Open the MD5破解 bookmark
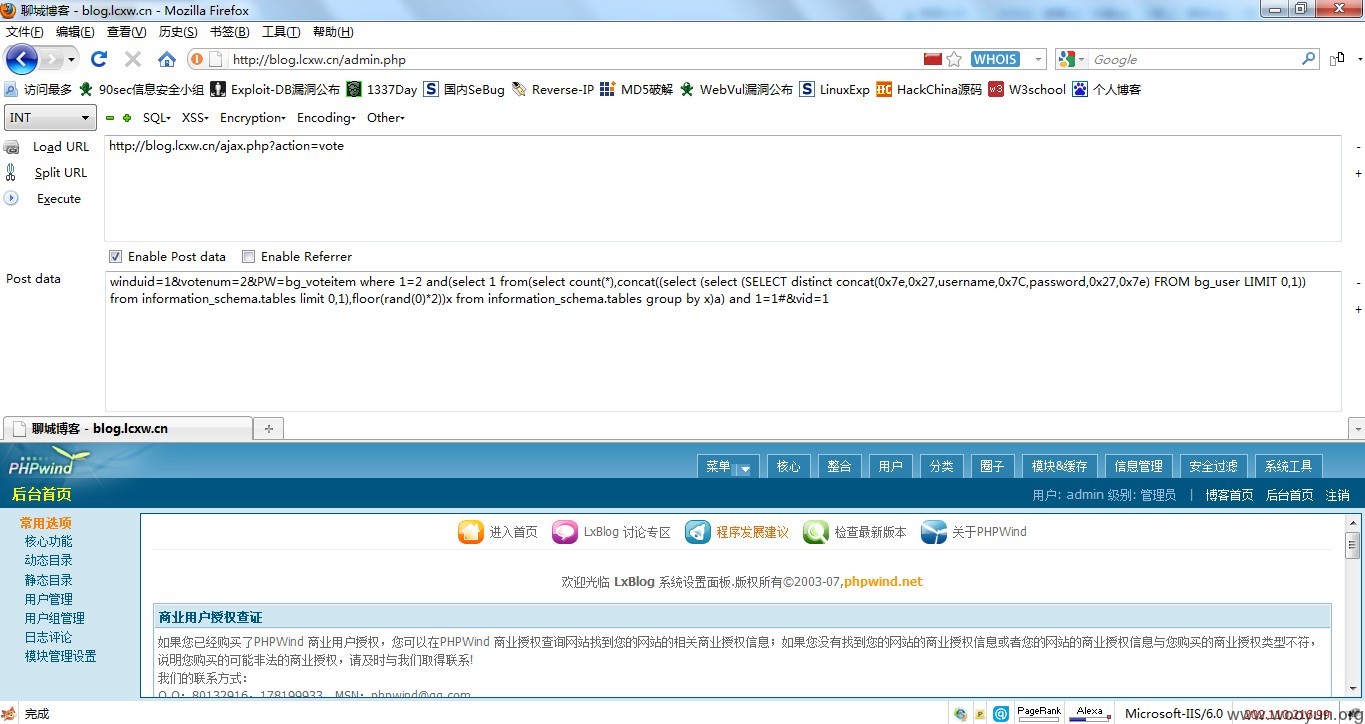This screenshot has height=724, width=1365. coord(637,89)
